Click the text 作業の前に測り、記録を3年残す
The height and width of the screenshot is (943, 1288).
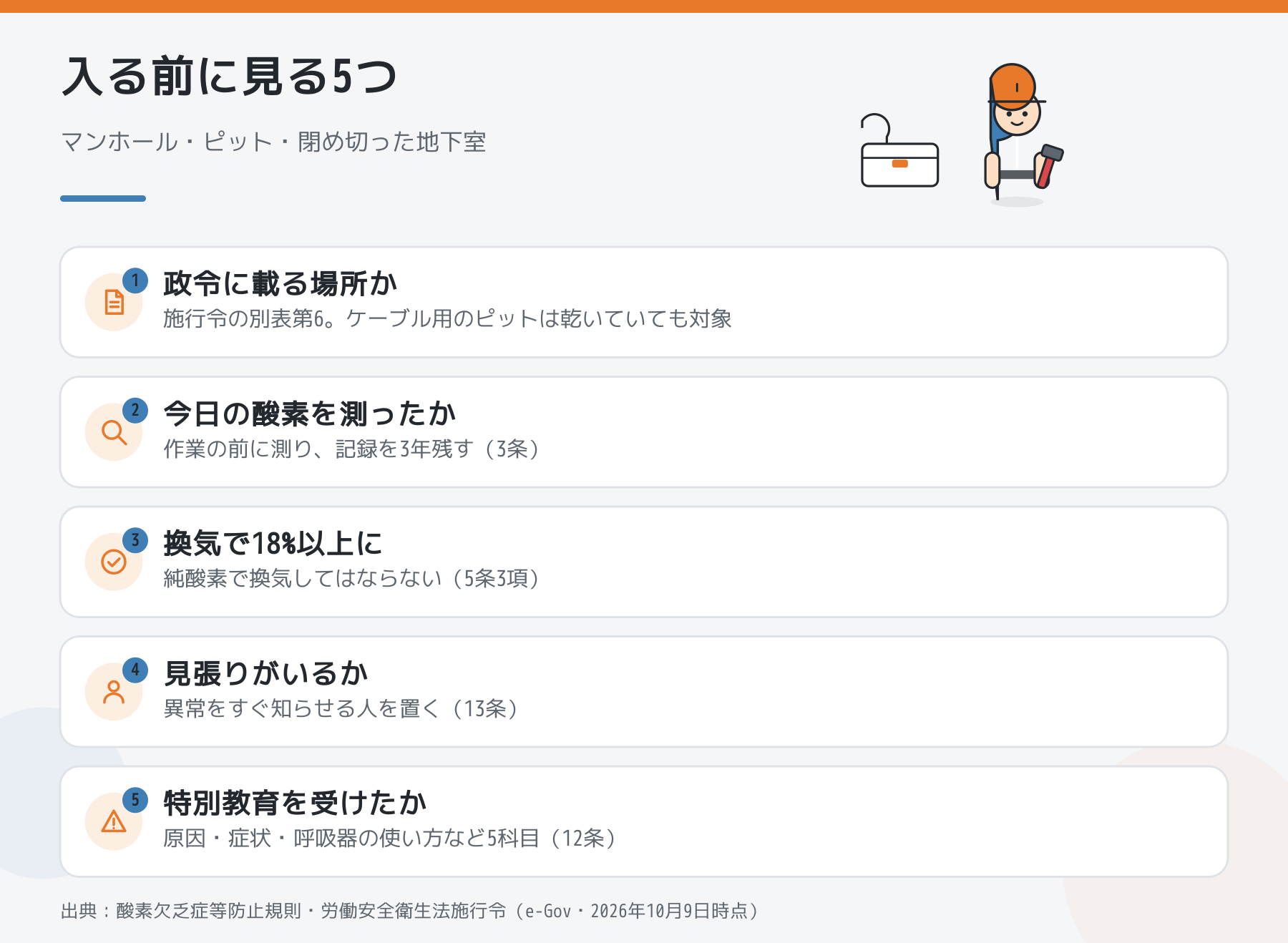318,449
